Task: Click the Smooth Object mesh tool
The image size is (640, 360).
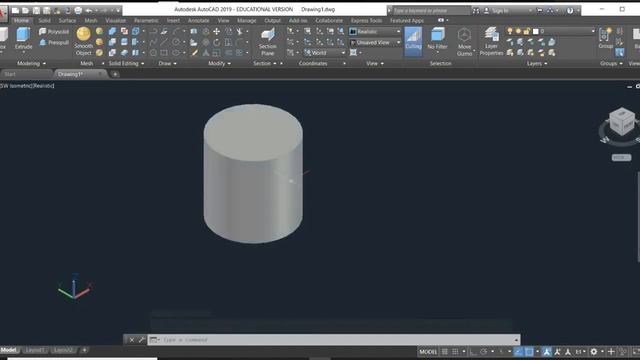Action: point(83,41)
